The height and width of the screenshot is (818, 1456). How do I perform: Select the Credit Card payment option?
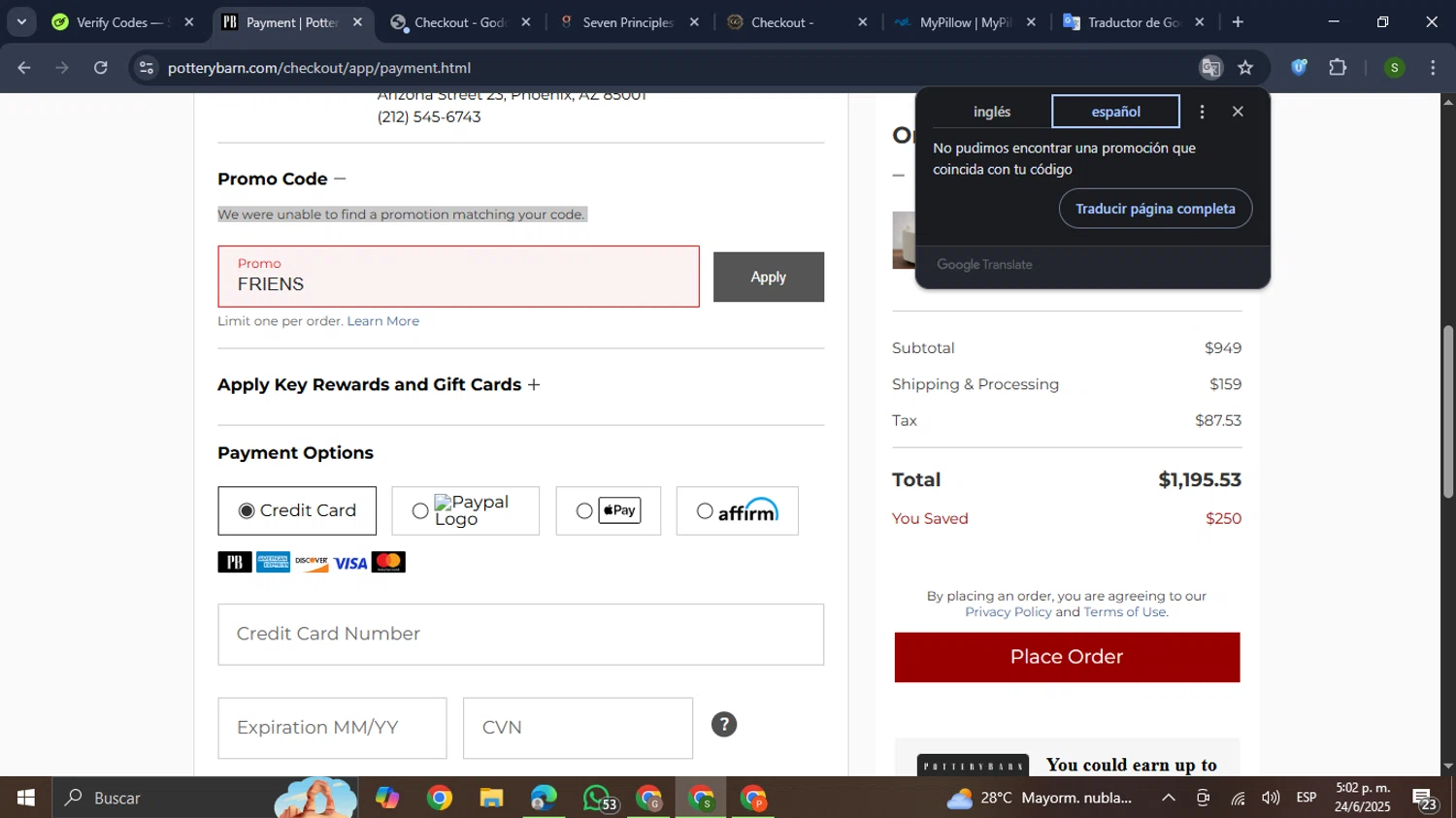pyautogui.click(x=297, y=510)
